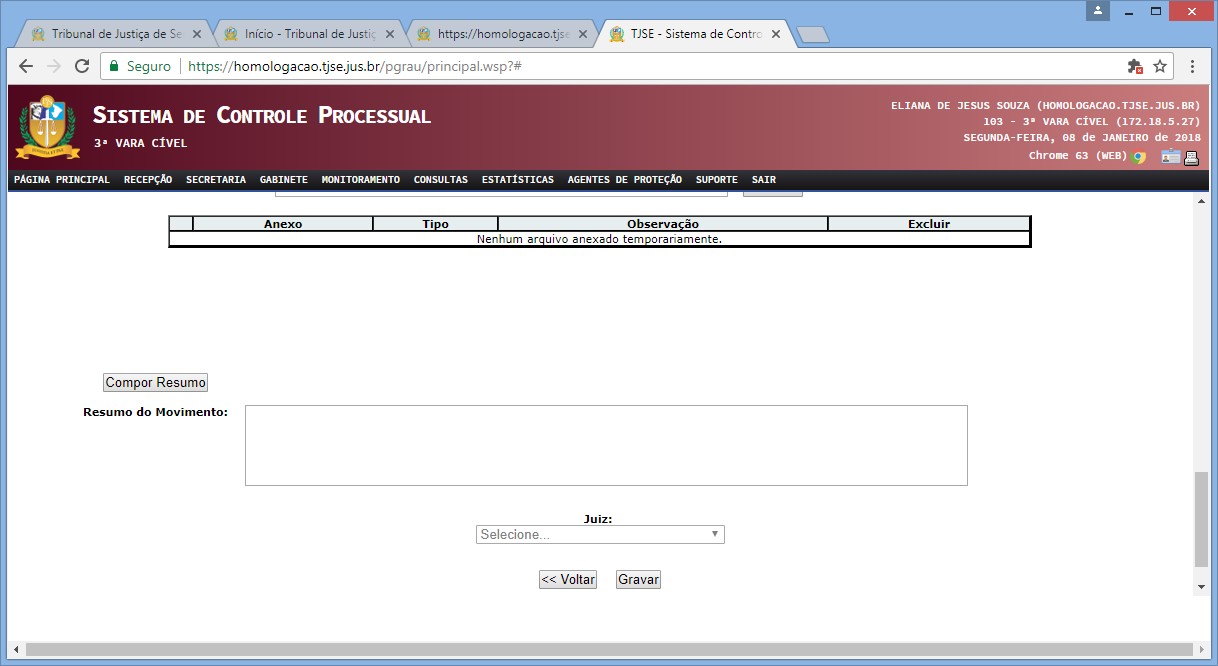The height and width of the screenshot is (666, 1218).
Task: Click the user ID card icon
Action: click(1170, 157)
